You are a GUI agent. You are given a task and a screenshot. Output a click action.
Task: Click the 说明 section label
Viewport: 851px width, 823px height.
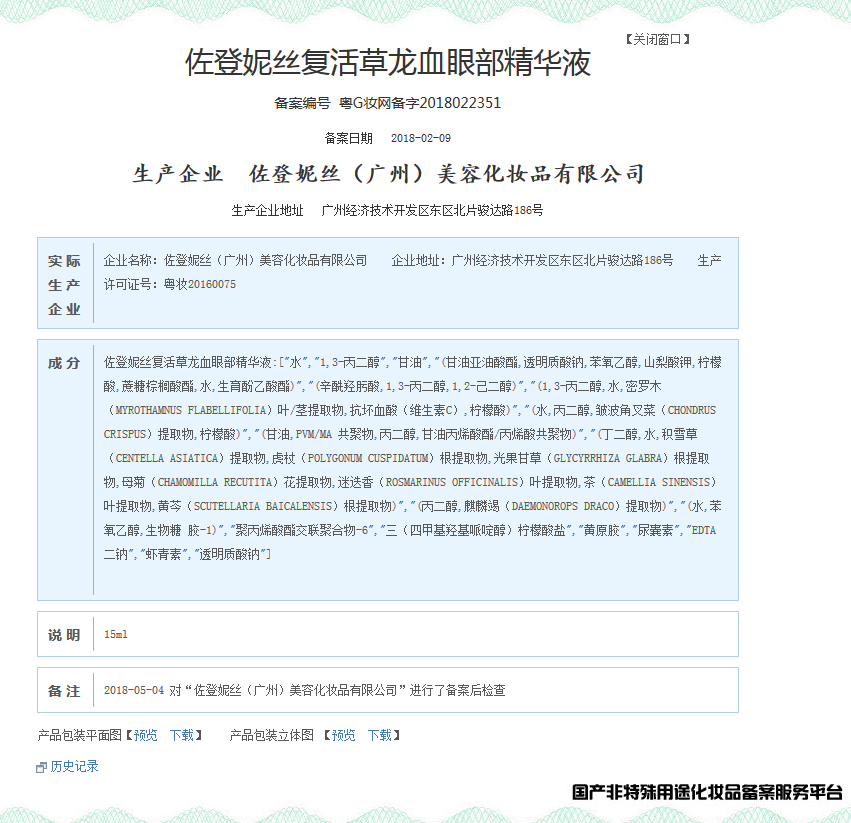click(64, 635)
